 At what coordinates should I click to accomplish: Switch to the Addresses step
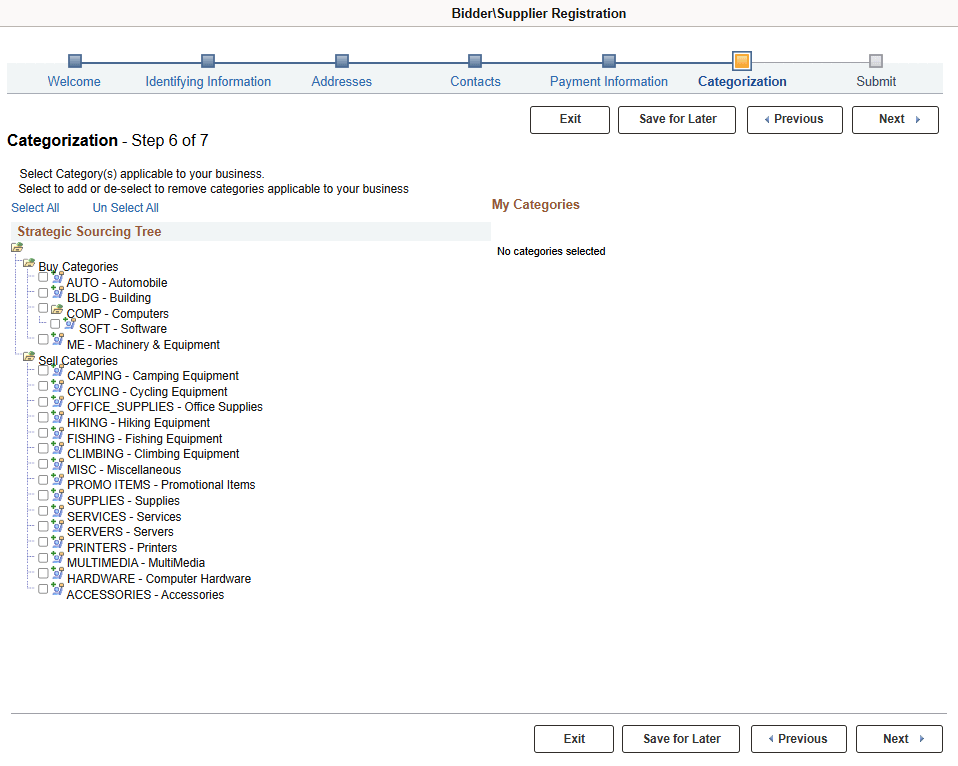341,81
